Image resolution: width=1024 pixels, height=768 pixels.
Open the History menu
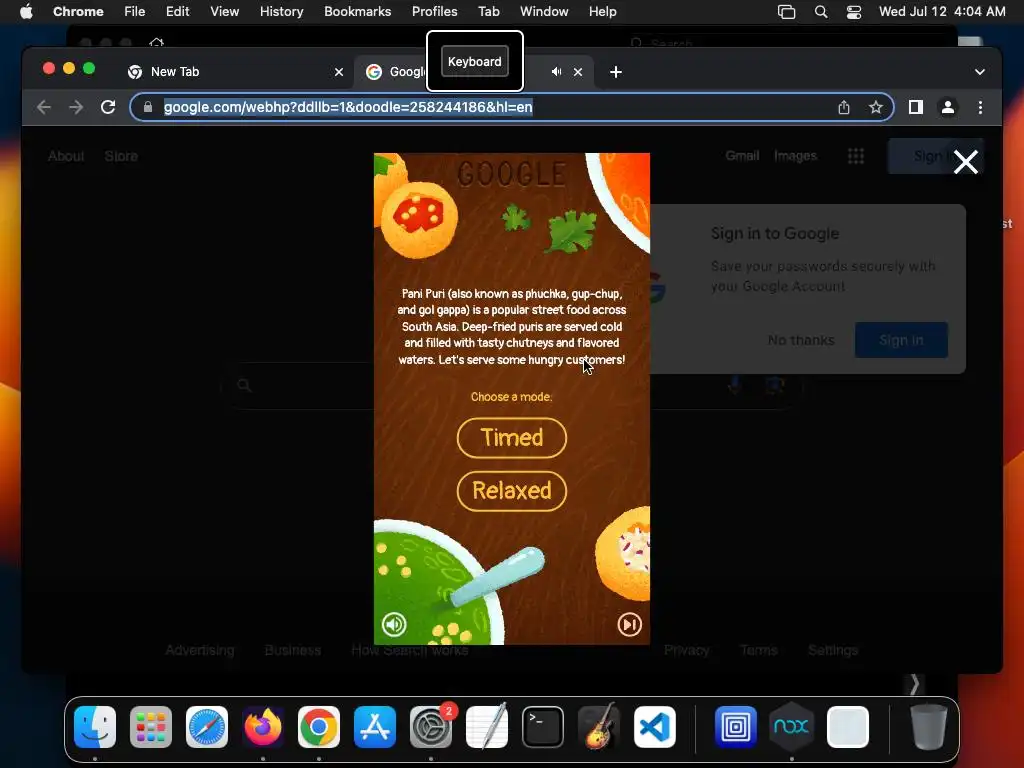(281, 12)
